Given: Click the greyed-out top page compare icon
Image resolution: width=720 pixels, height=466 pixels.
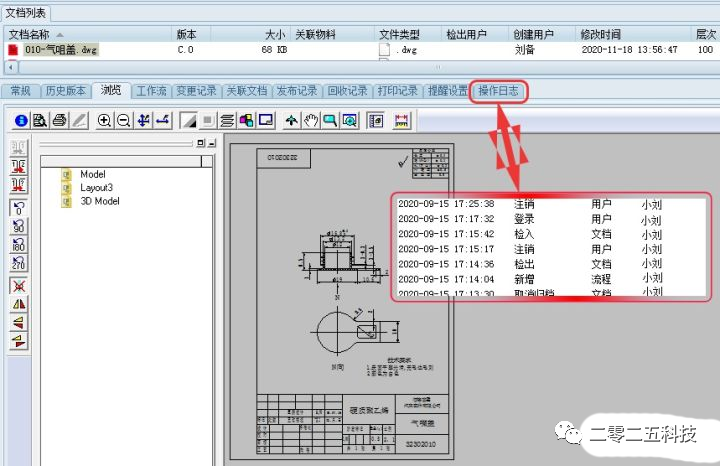Looking at the screenshot, I should (18, 148).
